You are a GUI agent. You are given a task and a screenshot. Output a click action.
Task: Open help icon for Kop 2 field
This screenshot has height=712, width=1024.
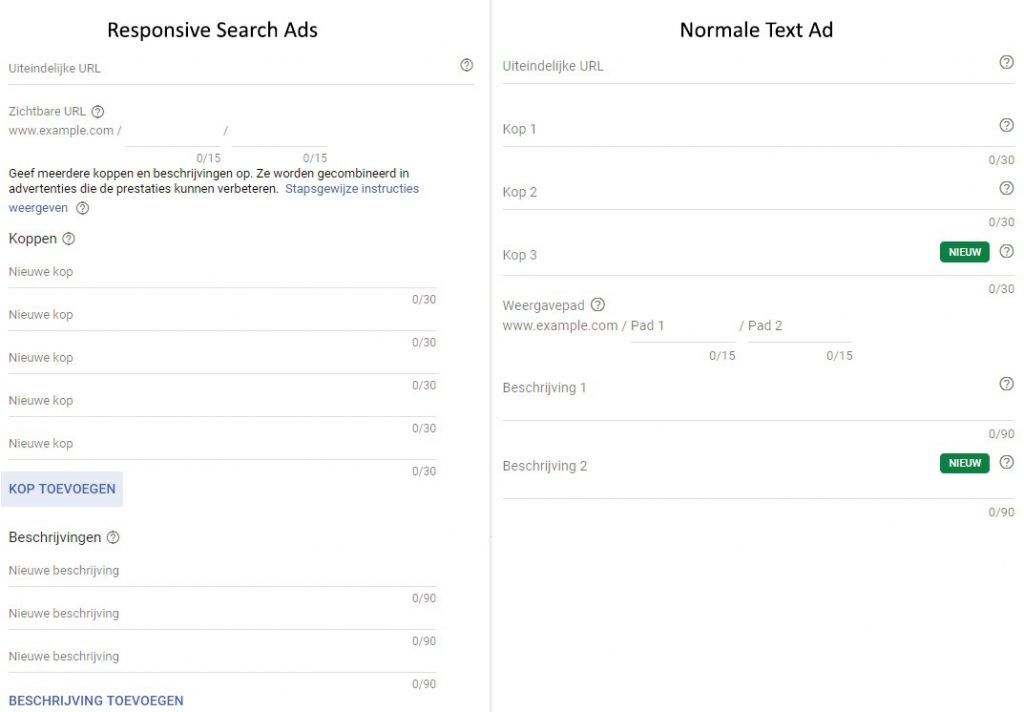pyautogui.click(x=1006, y=188)
